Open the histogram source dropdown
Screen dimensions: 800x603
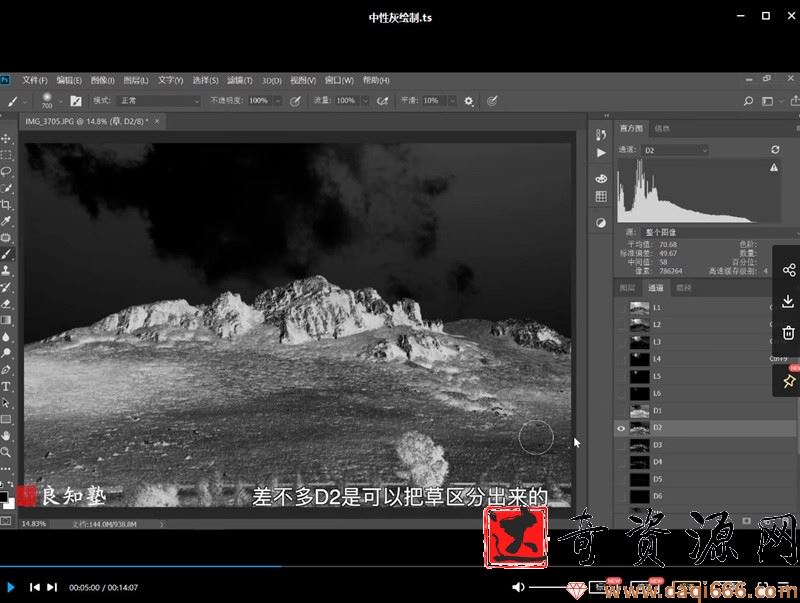[719, 232]
